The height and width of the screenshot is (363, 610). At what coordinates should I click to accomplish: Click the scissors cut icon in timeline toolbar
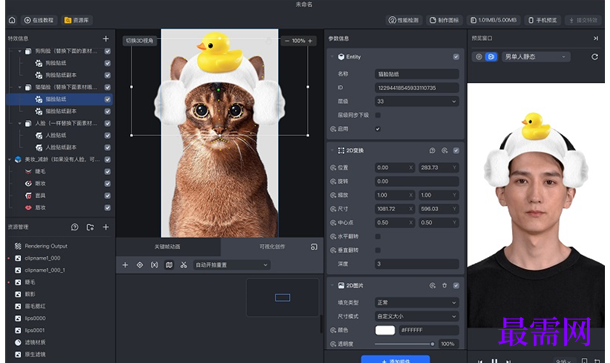(184, 265)
